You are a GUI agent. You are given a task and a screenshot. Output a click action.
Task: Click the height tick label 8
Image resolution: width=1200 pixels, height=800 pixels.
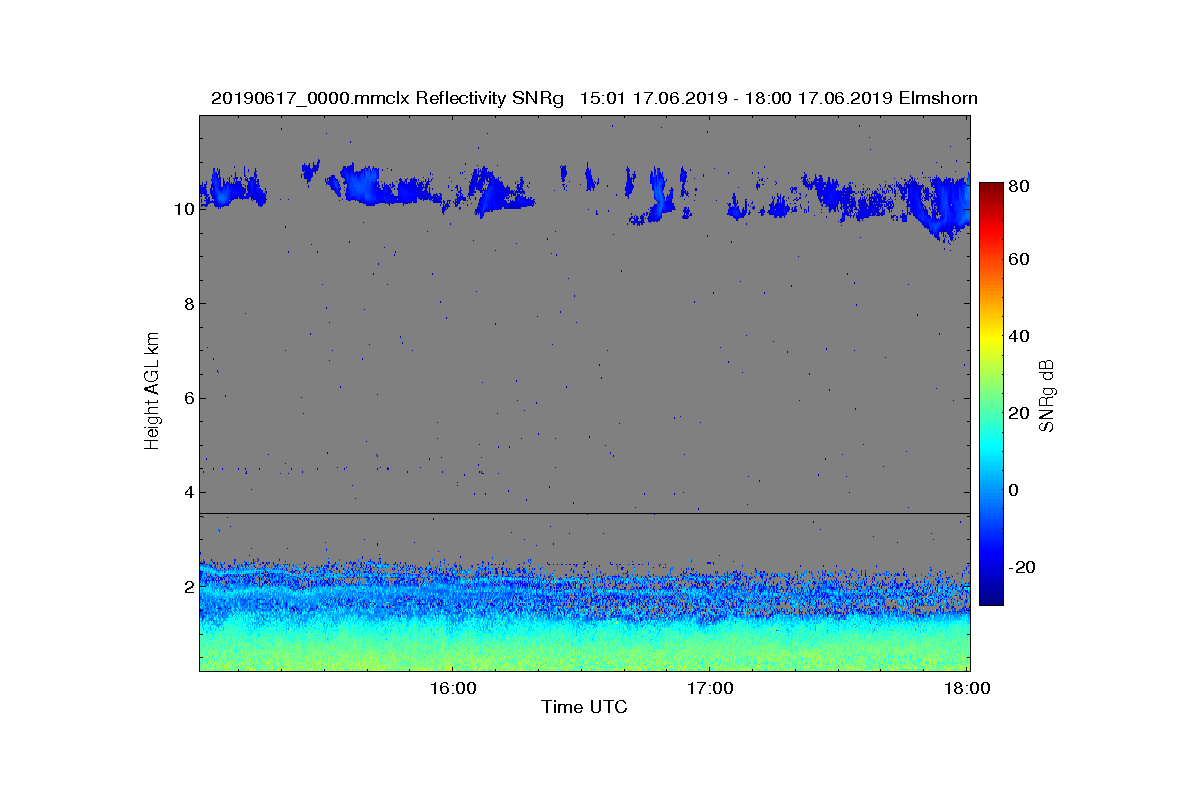188,303
